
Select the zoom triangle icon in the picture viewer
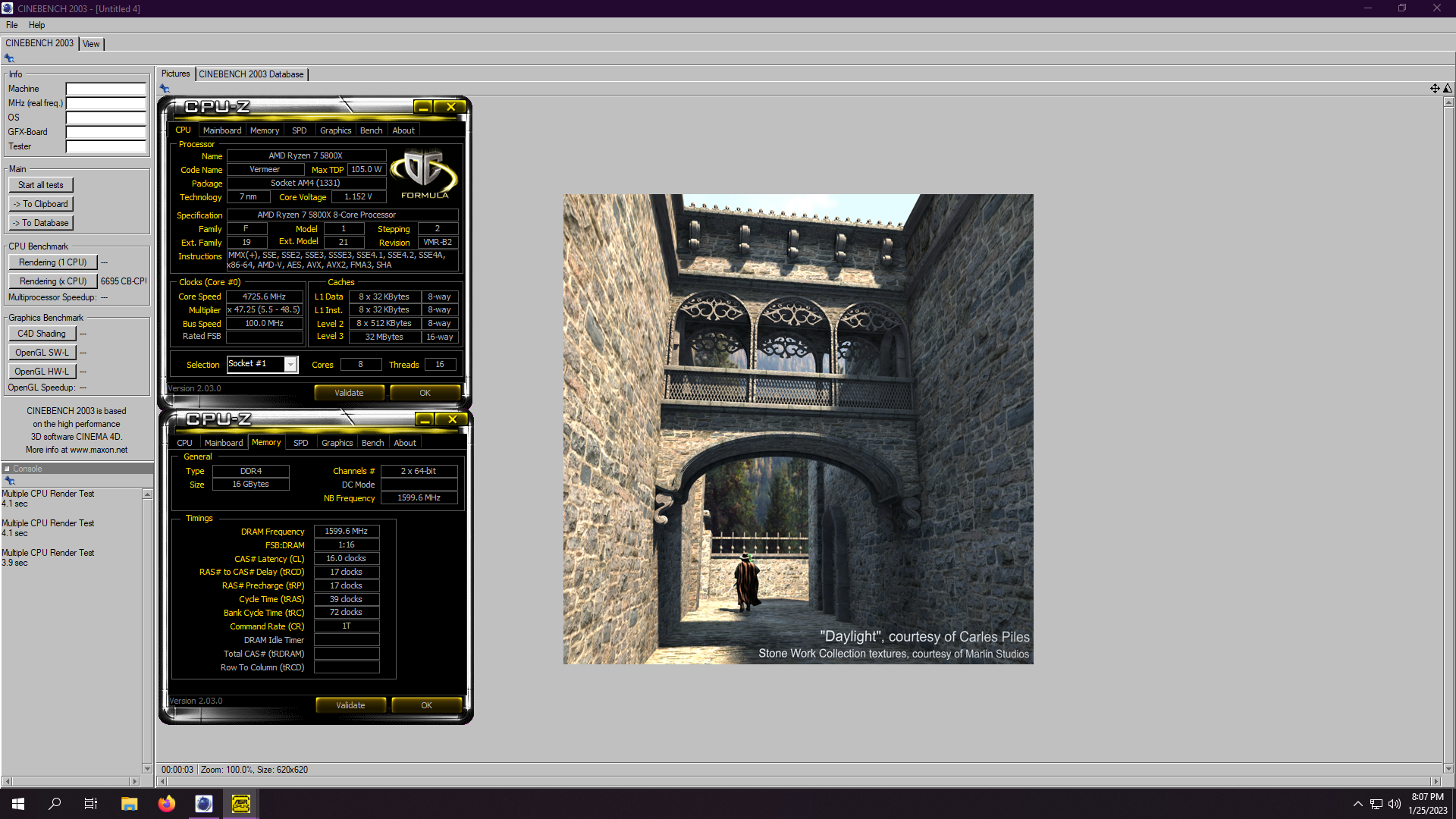point(1448,89)
